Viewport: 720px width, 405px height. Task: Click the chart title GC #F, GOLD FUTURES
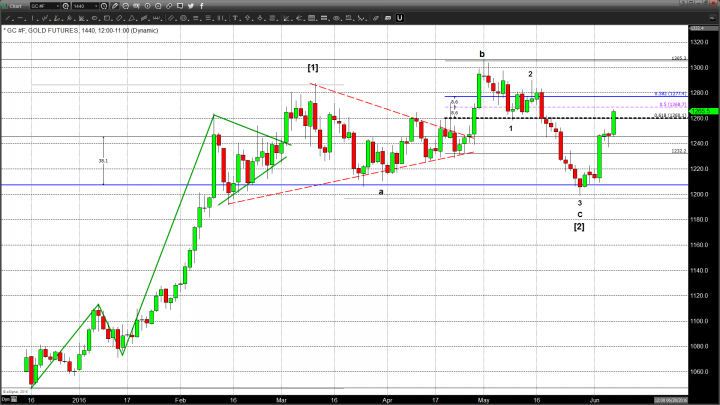60,31
